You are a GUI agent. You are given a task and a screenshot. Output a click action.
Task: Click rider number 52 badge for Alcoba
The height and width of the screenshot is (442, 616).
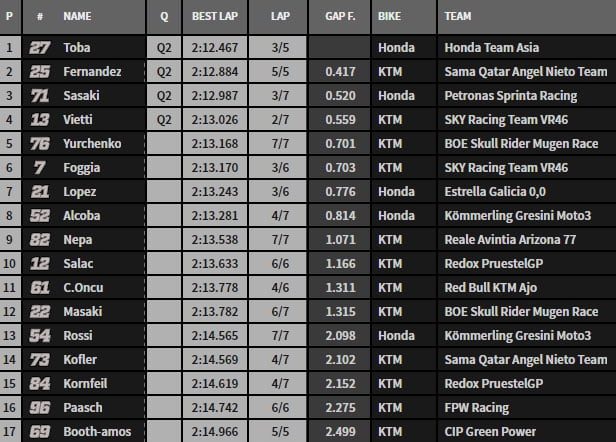click(x=39, y=216)
